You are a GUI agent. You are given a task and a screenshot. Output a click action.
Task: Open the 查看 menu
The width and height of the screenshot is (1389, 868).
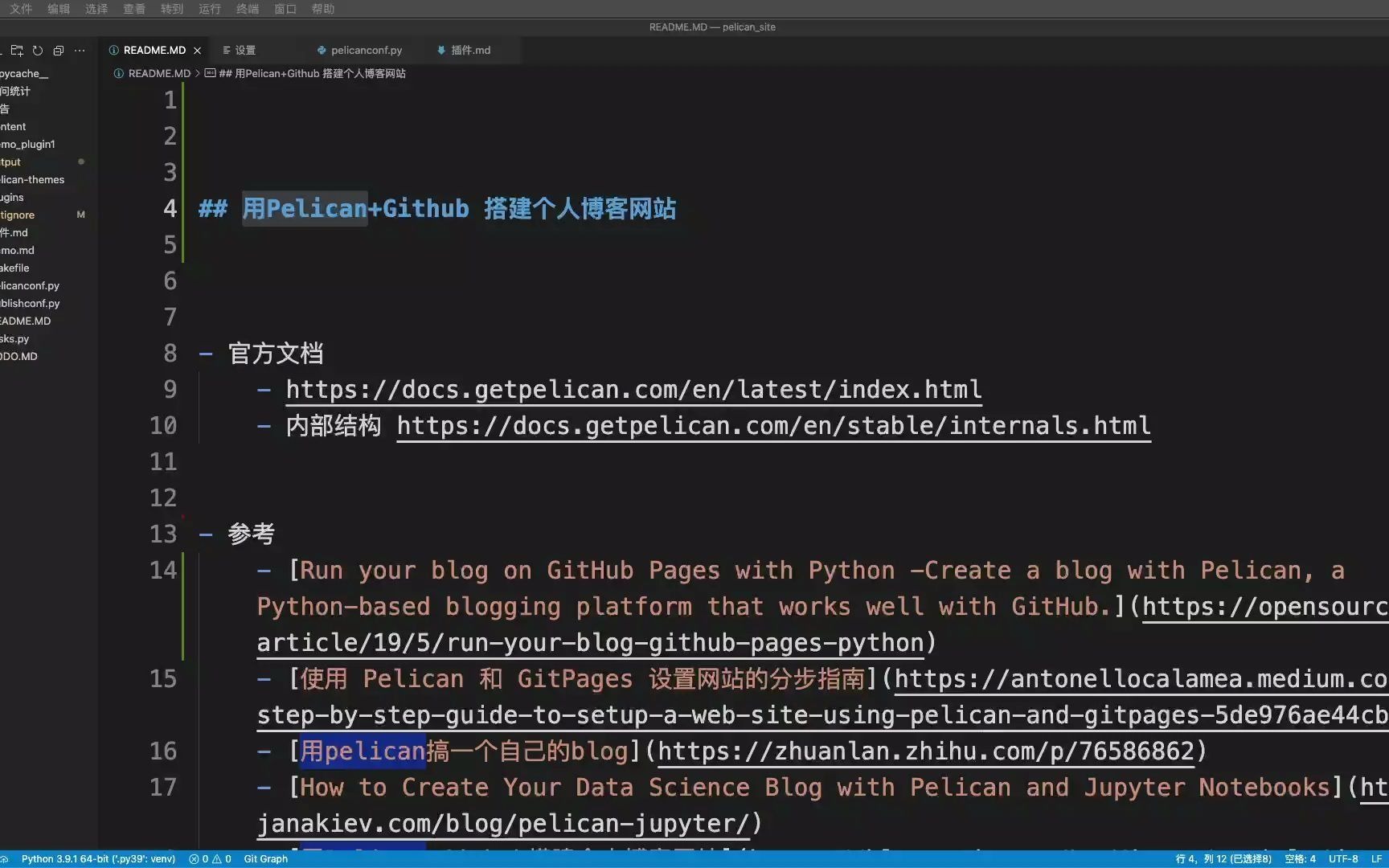134,9
